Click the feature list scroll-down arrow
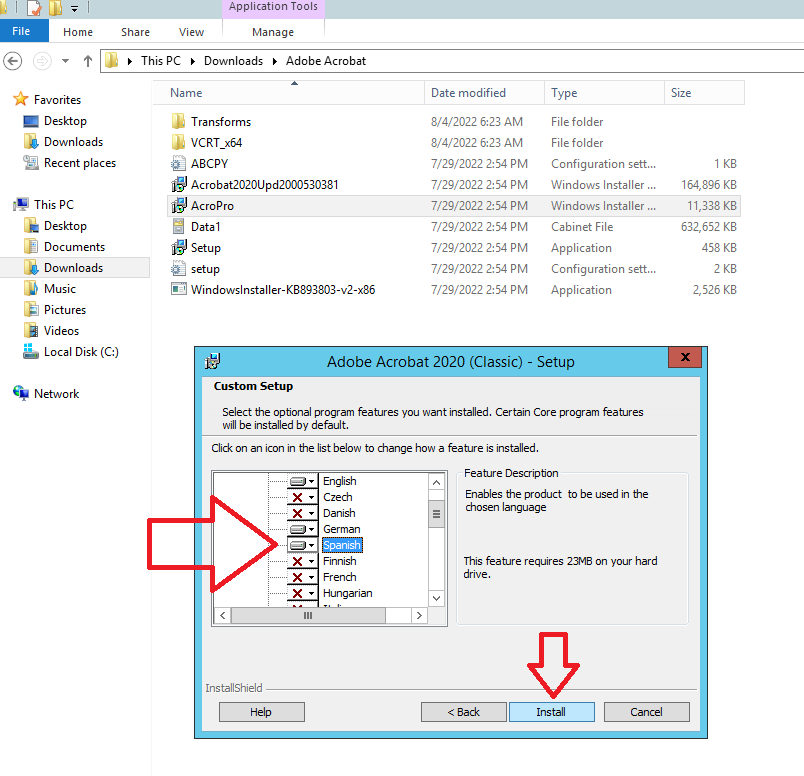 pyautogui.click(x=436, y=598)
